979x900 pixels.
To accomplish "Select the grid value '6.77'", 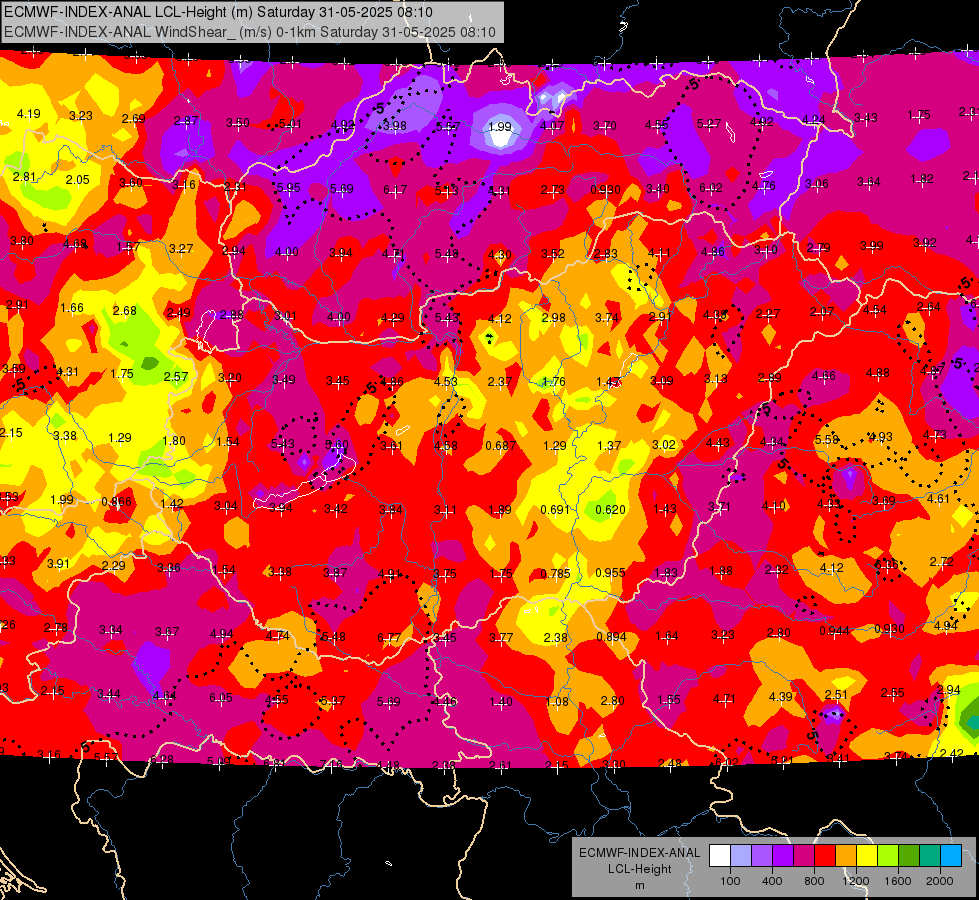I will pyautogui.click(x=389, y=638).
